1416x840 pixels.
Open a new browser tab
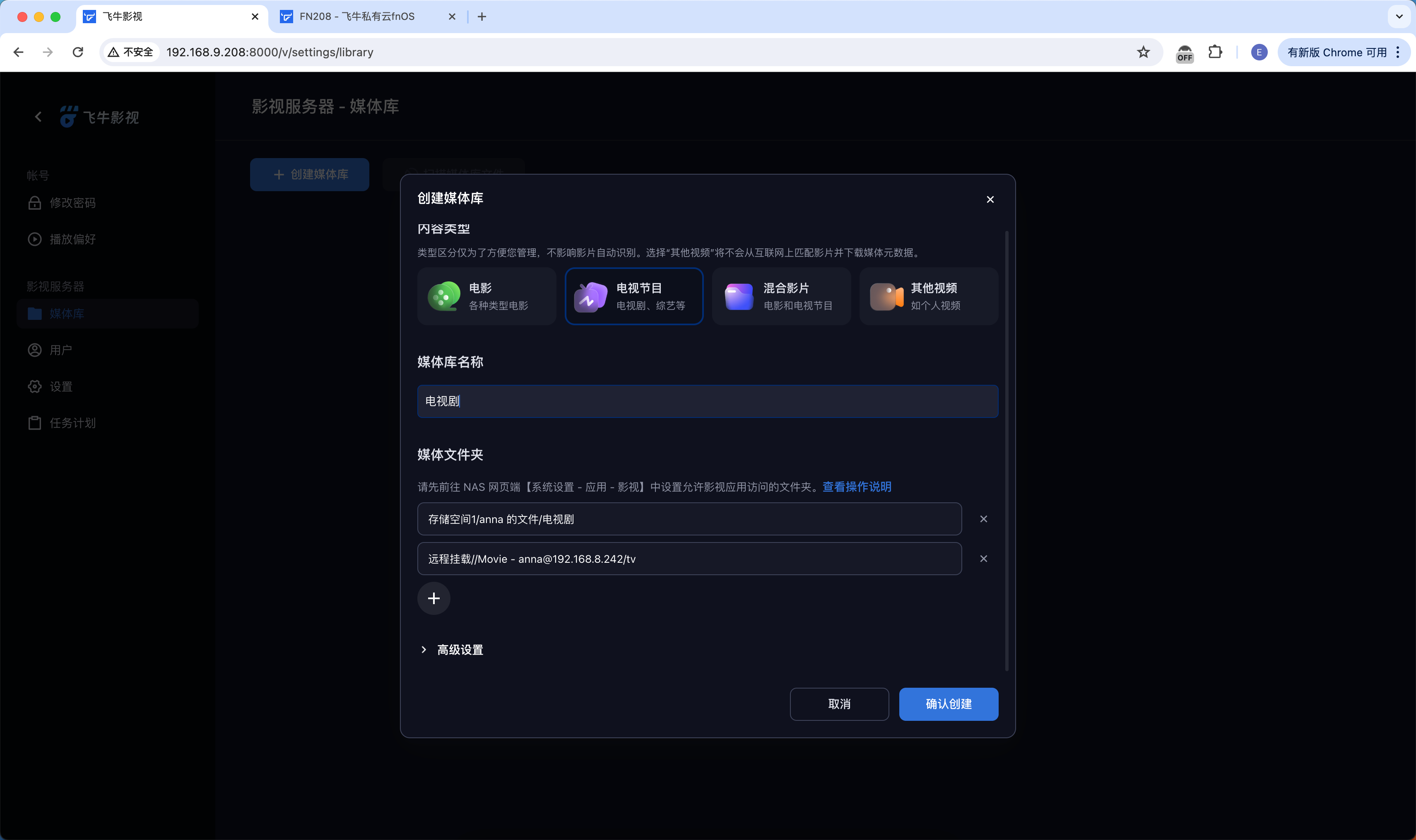pyautogui.click(x=482, y=17)
